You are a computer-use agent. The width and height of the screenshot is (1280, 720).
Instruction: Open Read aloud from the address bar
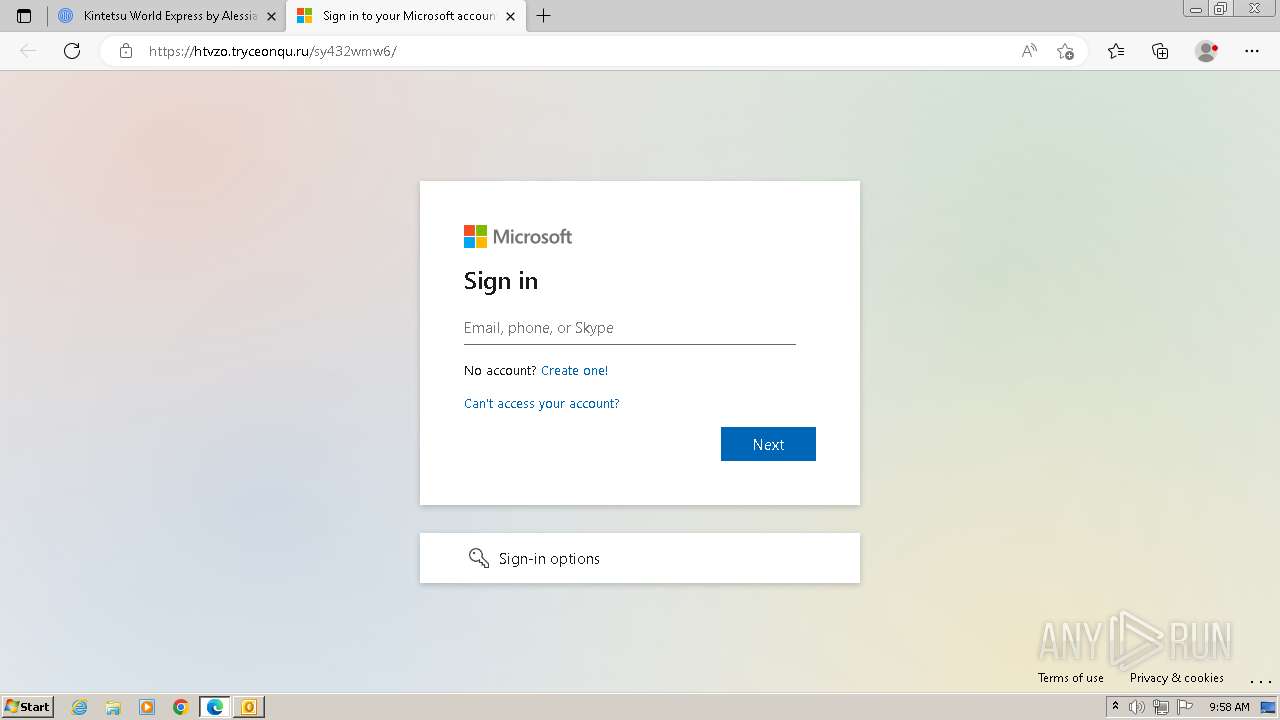click(1029, 51)
